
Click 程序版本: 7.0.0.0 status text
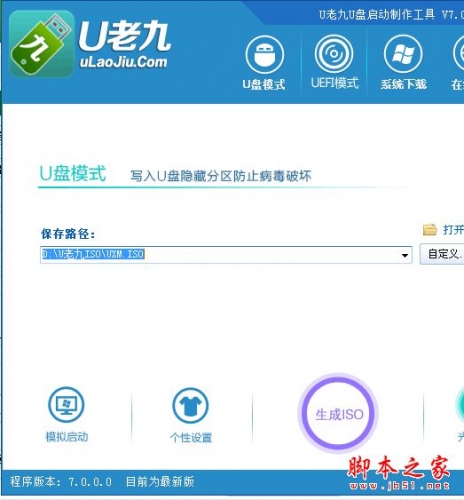point(61,482)
